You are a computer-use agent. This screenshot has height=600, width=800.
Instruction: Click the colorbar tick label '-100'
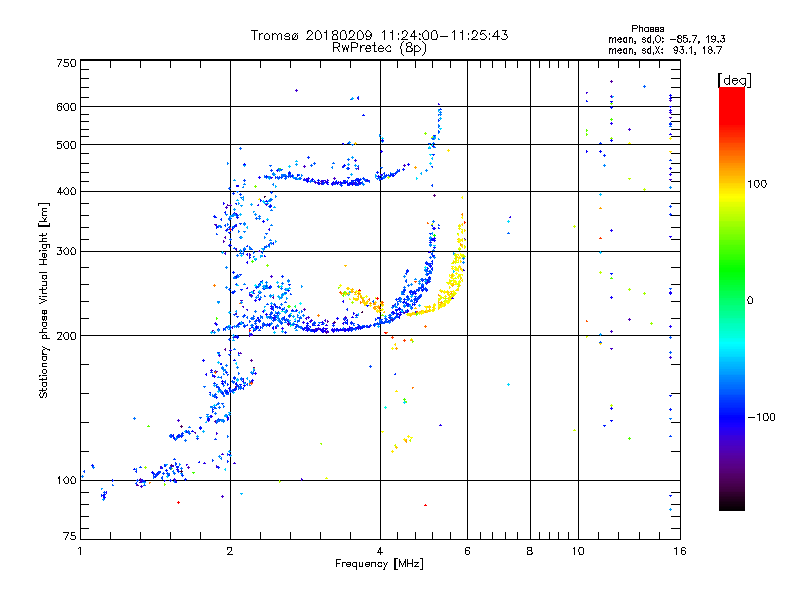(761, 417)
